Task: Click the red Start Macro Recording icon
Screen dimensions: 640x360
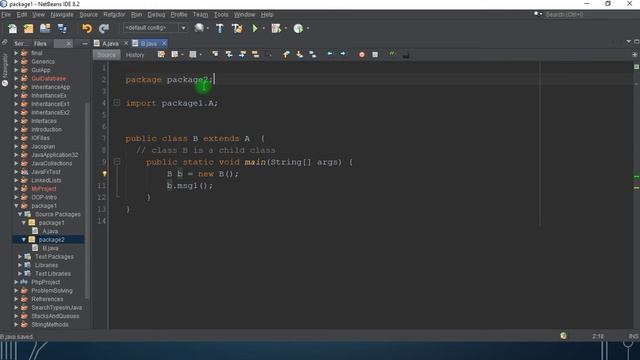Action: point(362,54)
